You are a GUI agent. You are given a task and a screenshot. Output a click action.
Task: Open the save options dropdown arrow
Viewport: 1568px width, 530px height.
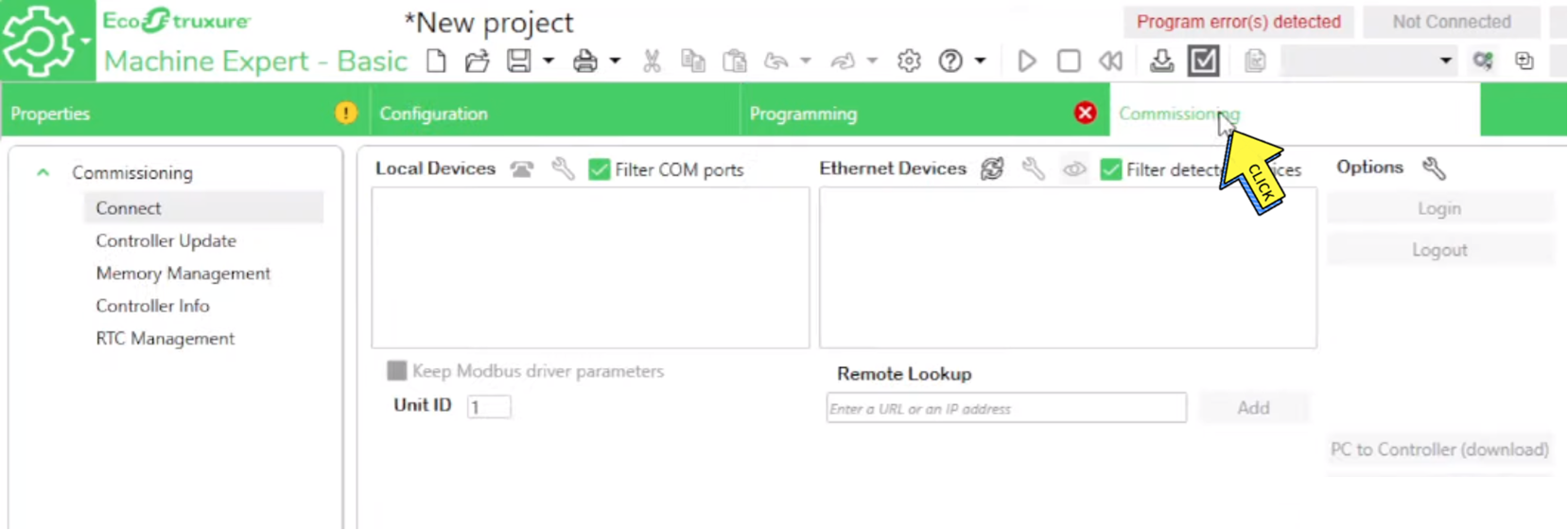549,62
